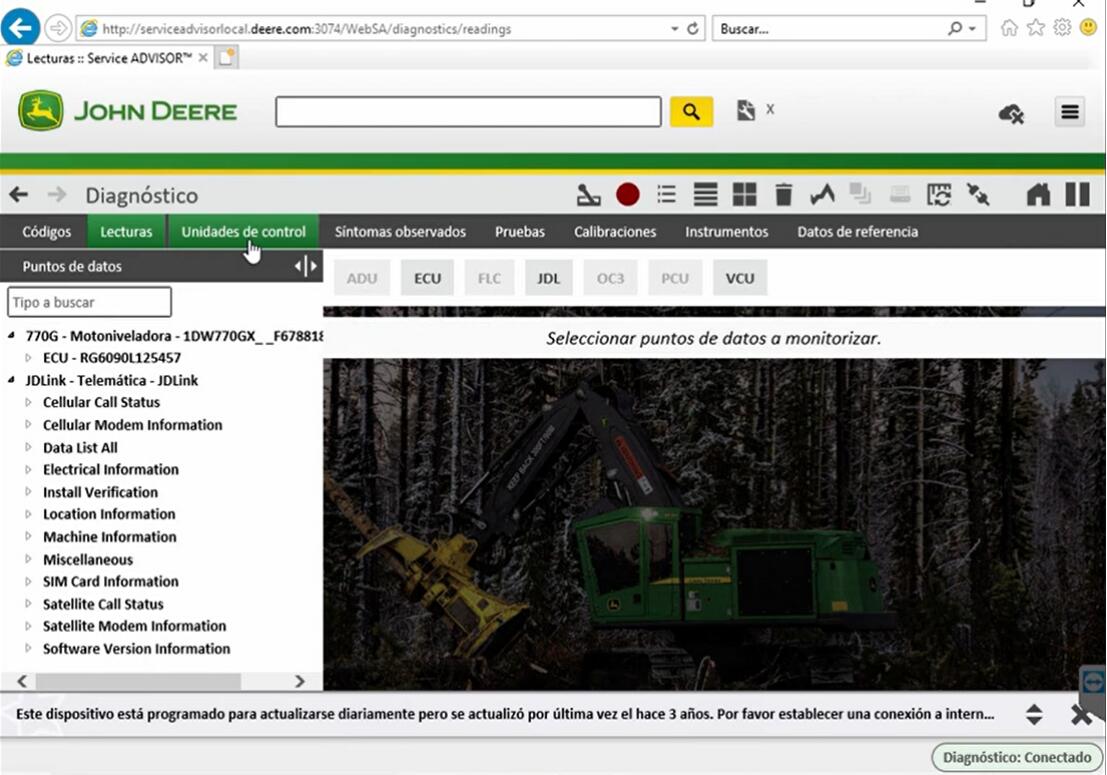This screenshot has height=775, width=1107.
Task: Expand Data List All node
Action: point(28,447)
